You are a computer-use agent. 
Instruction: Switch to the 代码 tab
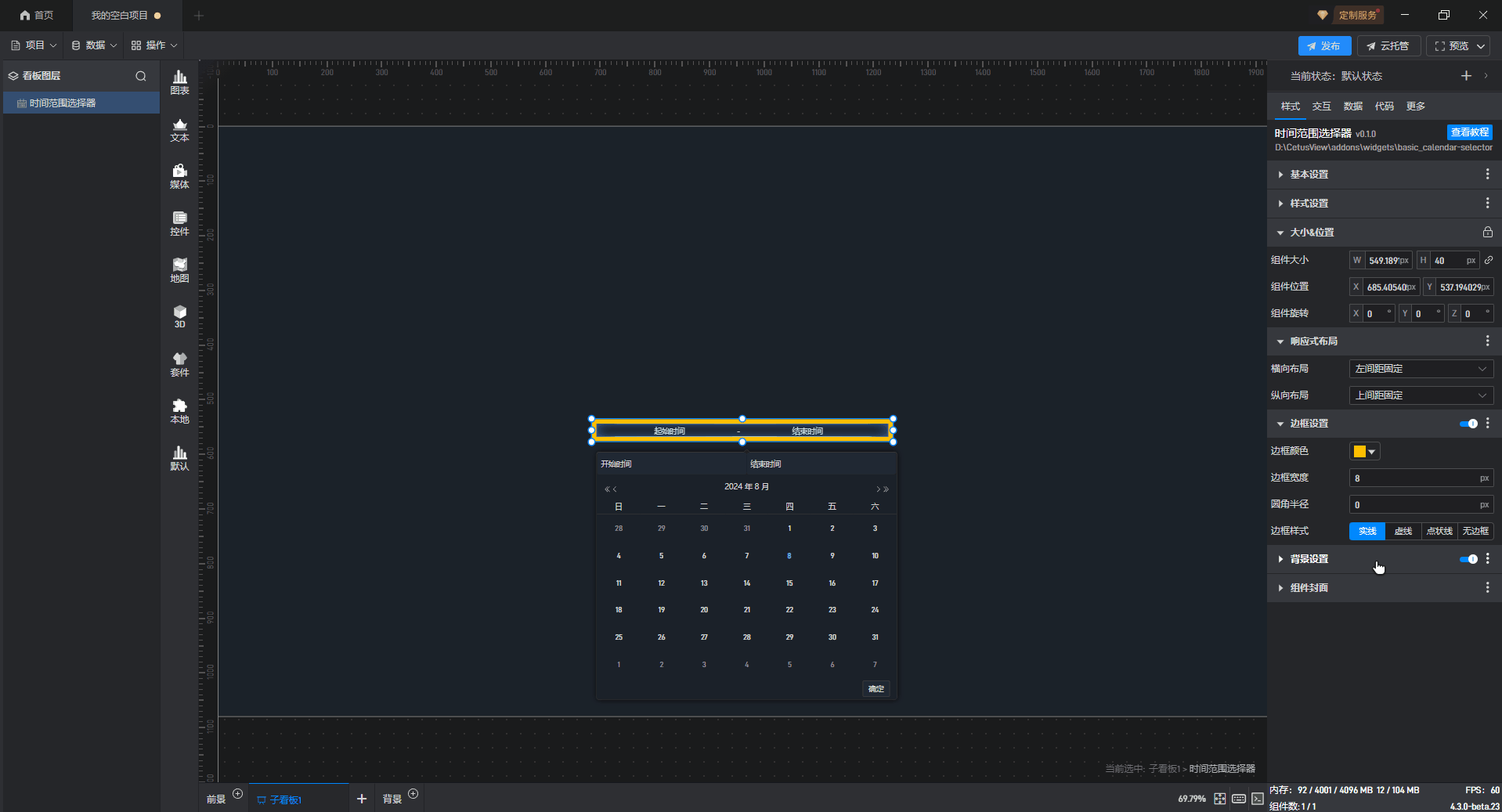pos(1384,106)
